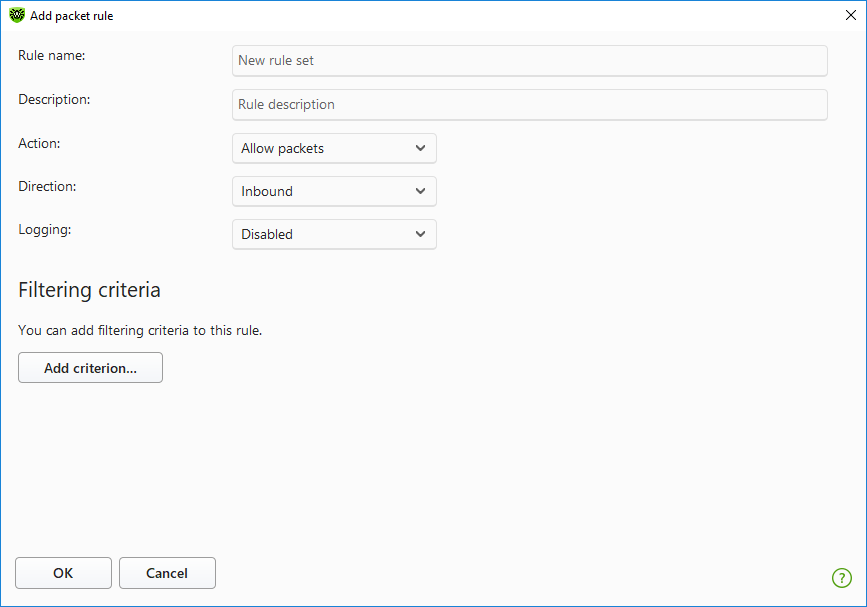This screenshot has width=867, height=607.
Task: Open the Disabled logging dropdown
Action: click(334, 234)
